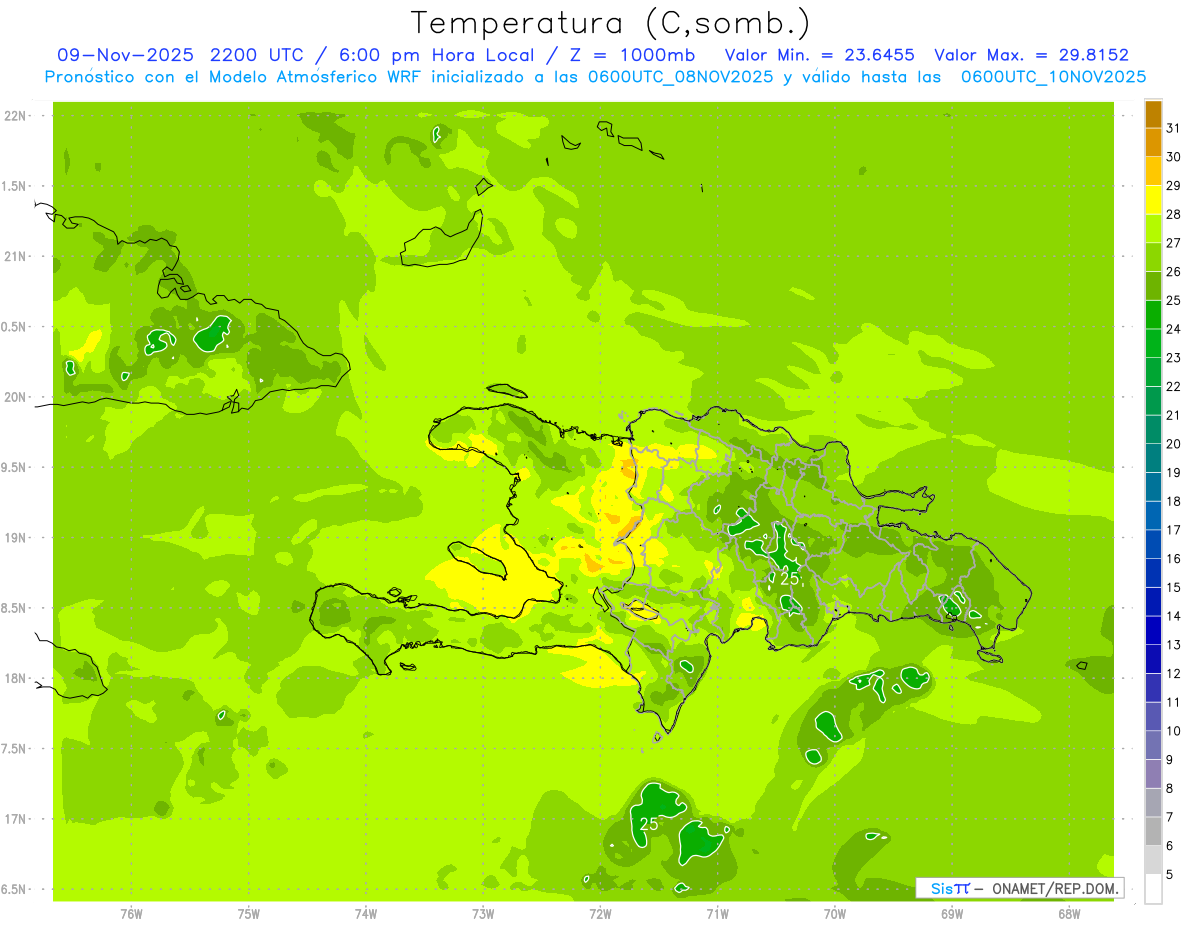This screenshot has width=1200, height=927.
Task: Click the title "Temperatura (C,somb.)"
Action: point(611,23)
